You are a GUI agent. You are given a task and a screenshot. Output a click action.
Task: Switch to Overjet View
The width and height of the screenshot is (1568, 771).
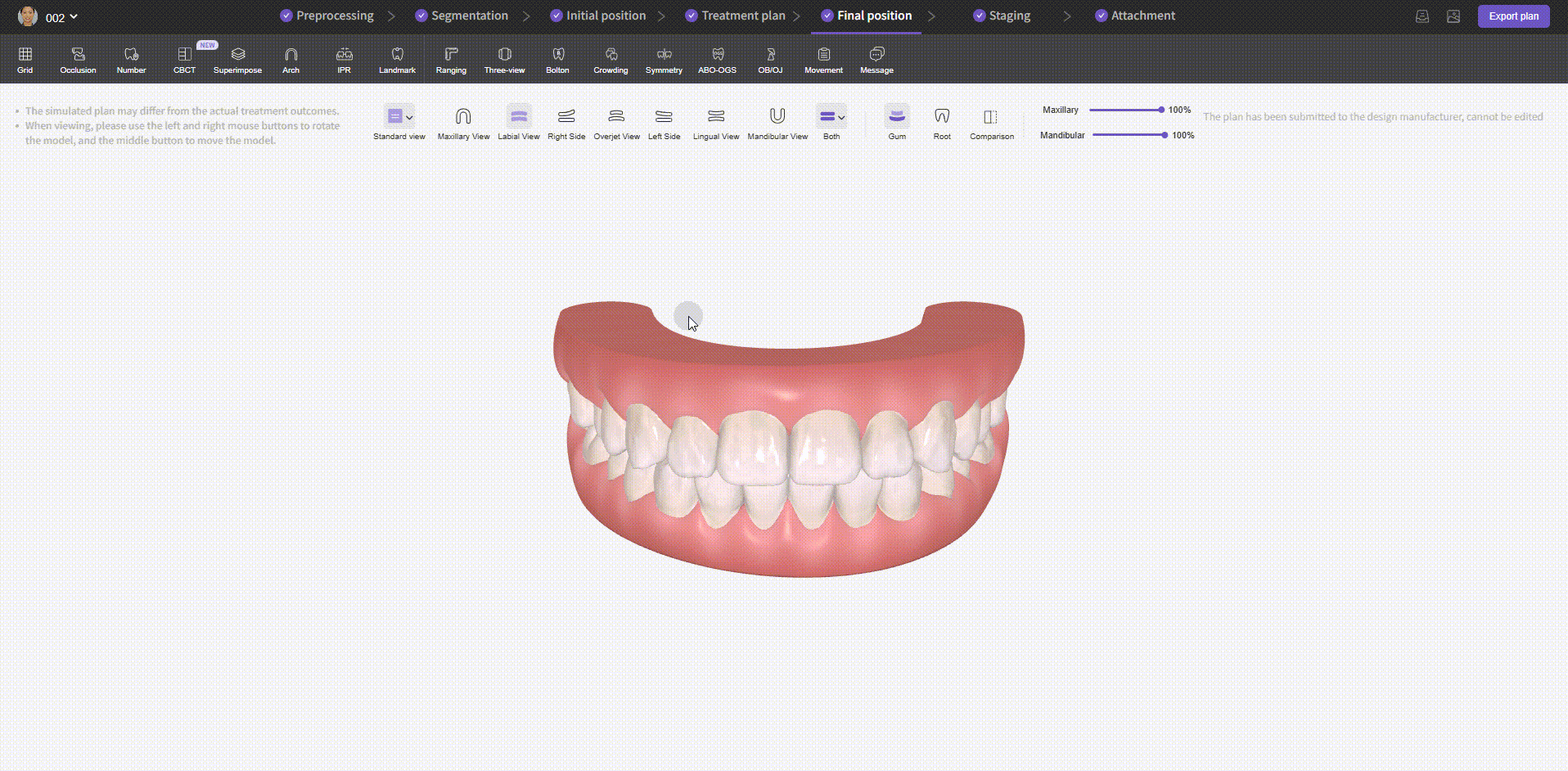(x=616, y=123)
